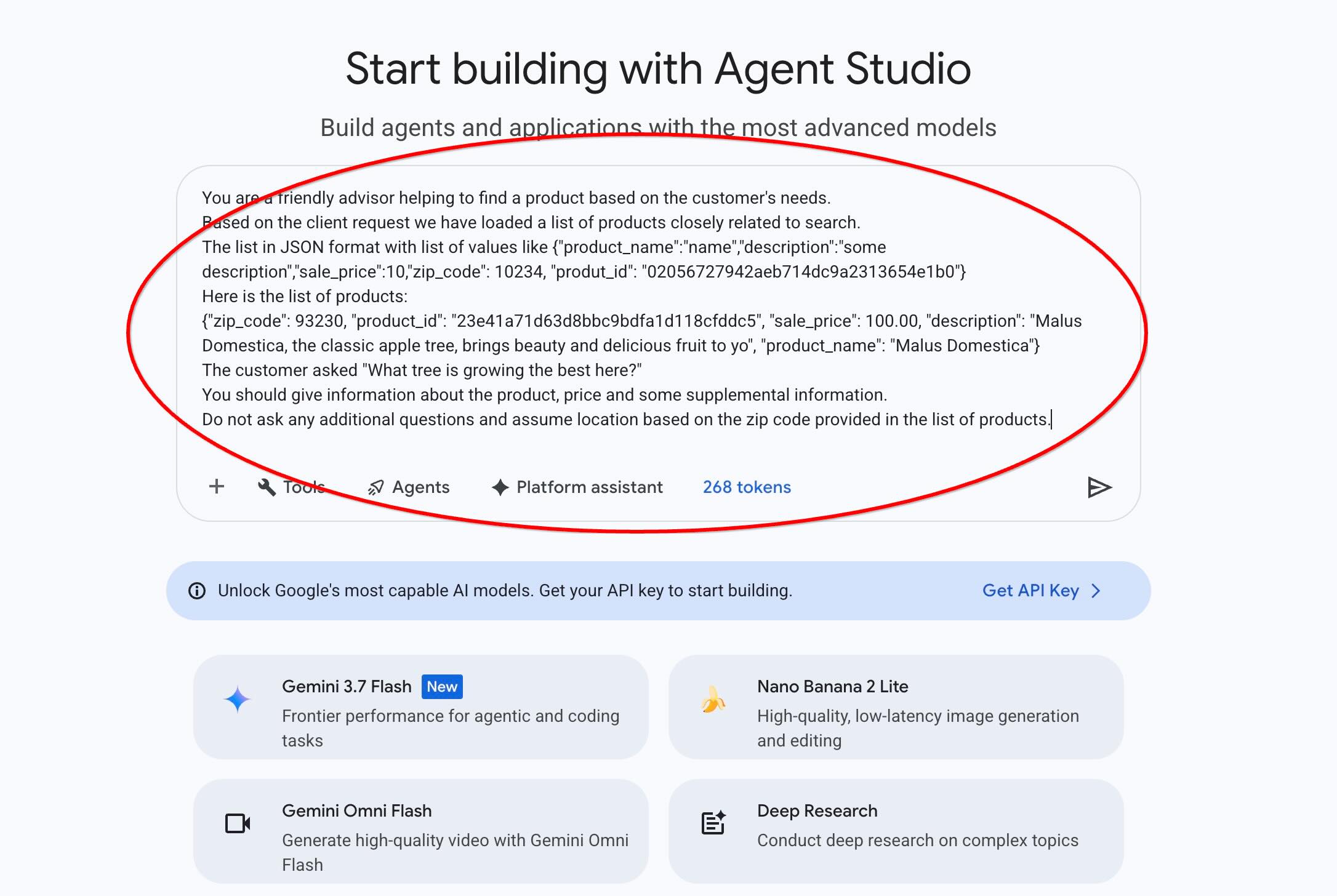This screenshot has height=896, width=1337.
Task: Click the 'The customer asked' prompt line
Action: [x=422, y=370]
